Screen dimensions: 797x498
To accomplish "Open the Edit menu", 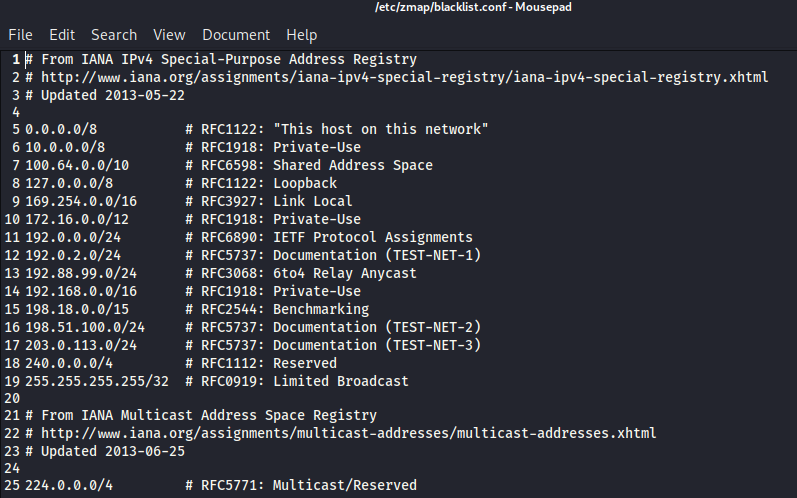I will [62, 35].
